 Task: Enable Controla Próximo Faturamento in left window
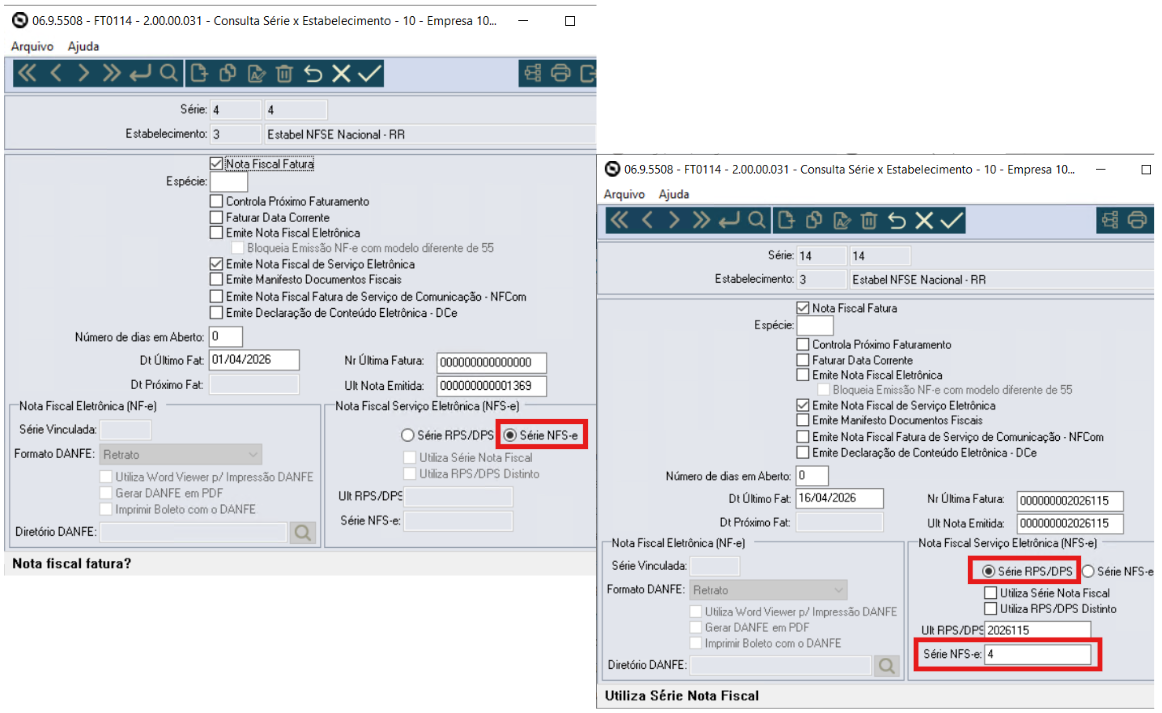[216, 201]
